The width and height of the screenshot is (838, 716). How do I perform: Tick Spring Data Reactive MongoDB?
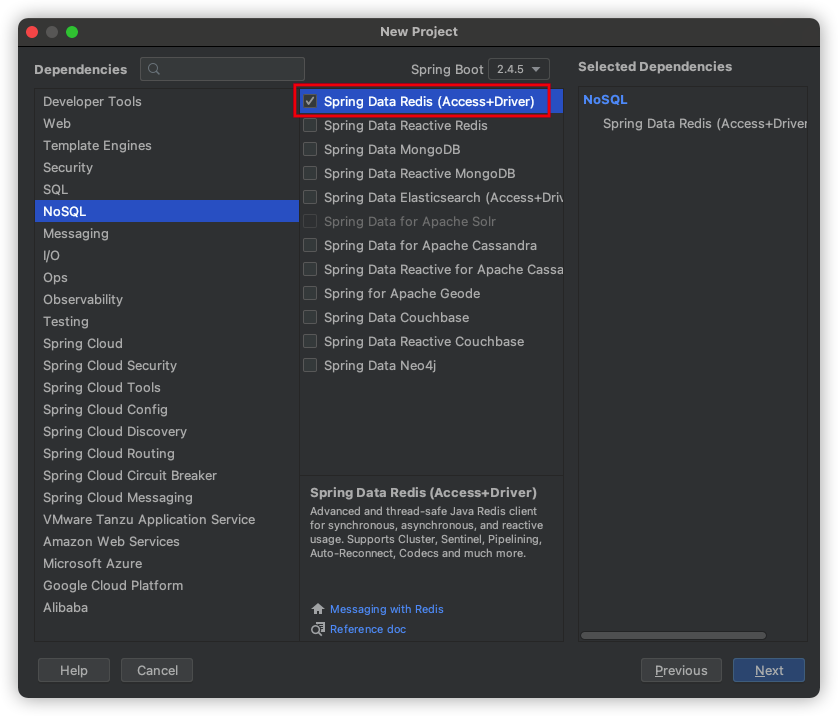tap(310, 173)
